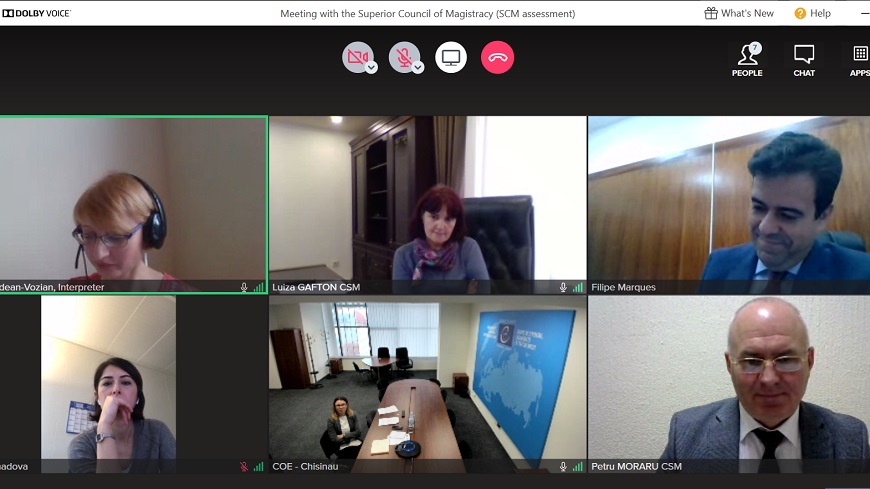870x489 pixels.
Task: Leave the meeting with red hang-up button
Action: click(498, 57)
